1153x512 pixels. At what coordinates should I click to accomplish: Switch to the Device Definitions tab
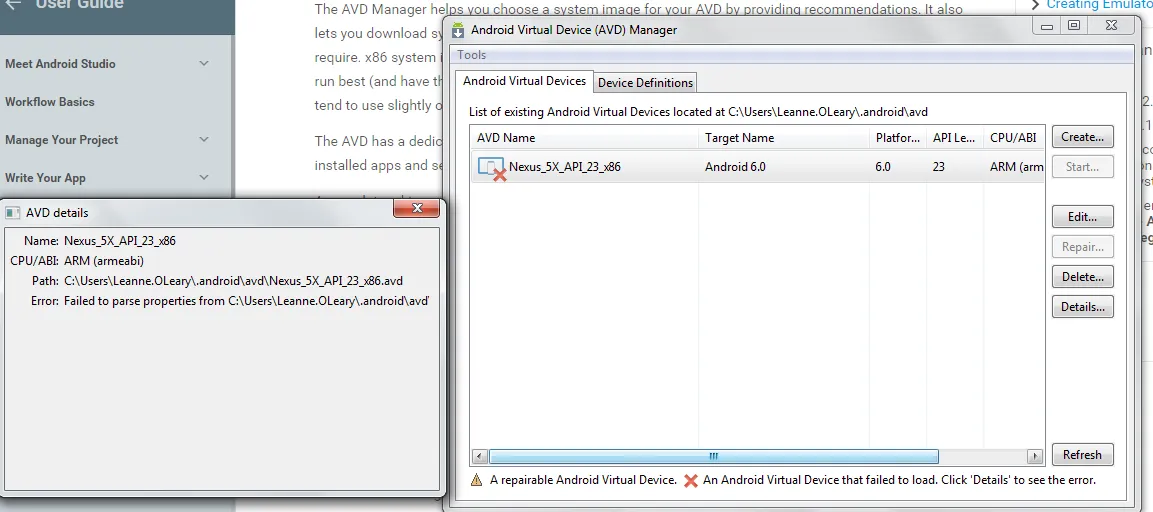click(x=645, y=82)
